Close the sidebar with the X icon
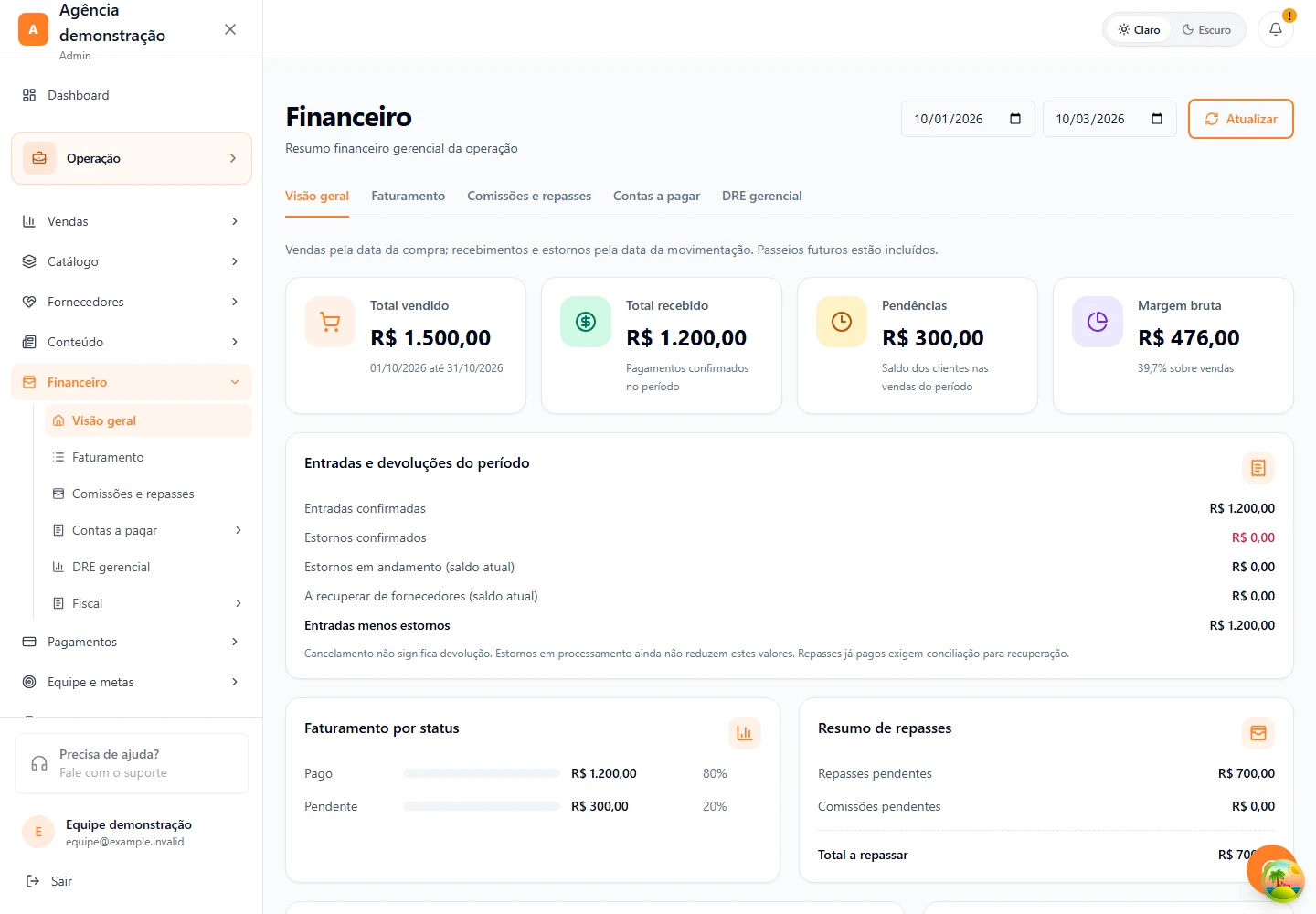 click(230, 29)
